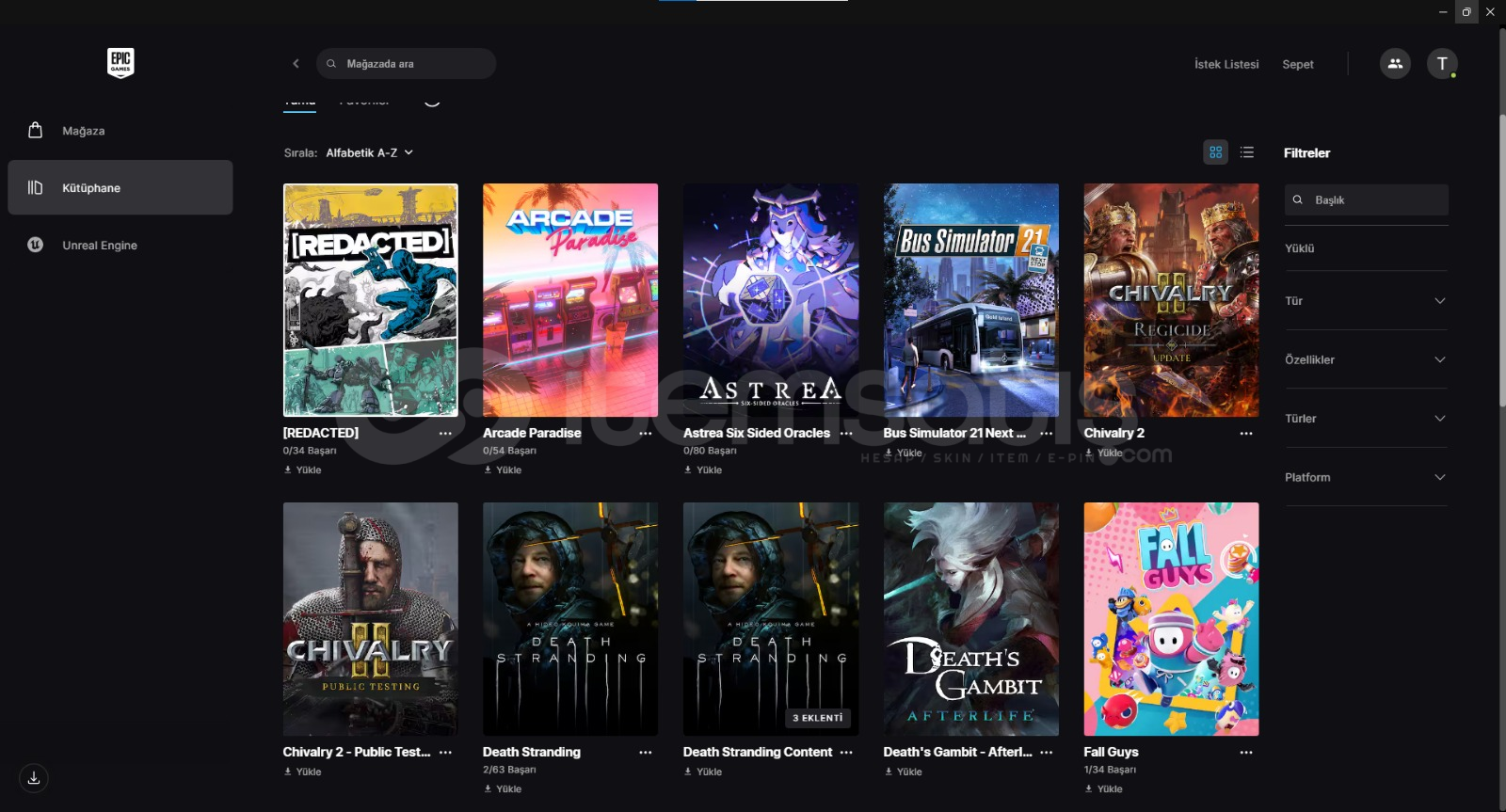Open the Death Stranding cover
This screenshot has height=812, width=1506.
(x=570, y=619)
